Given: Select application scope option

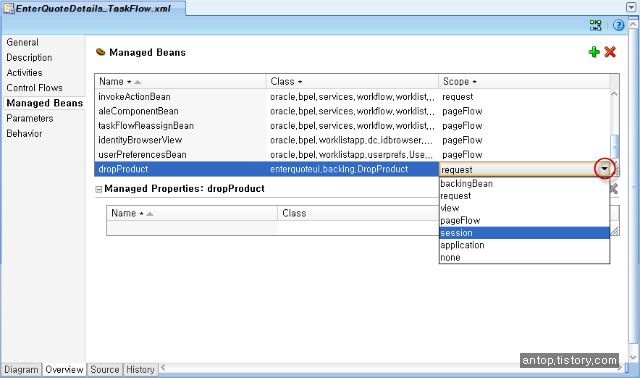Looking at the screenshot, I should [x=524, y=245].
